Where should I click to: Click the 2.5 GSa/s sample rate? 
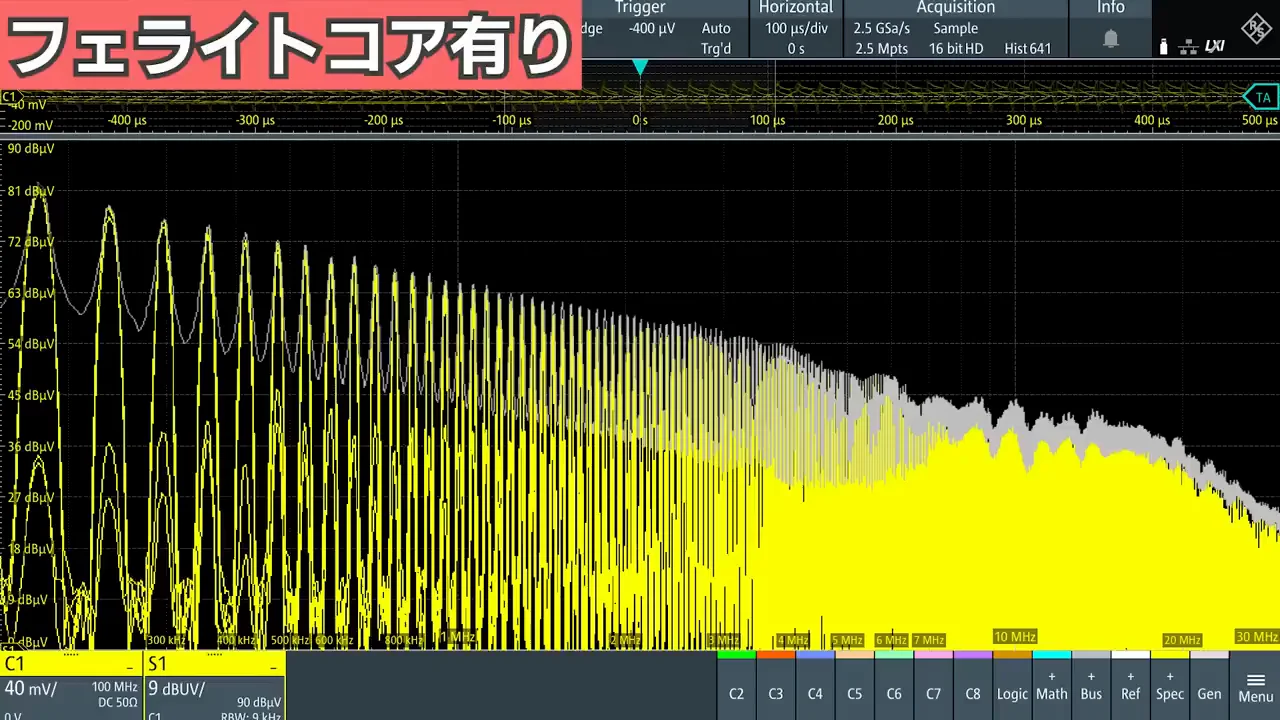tap(882, 28)
